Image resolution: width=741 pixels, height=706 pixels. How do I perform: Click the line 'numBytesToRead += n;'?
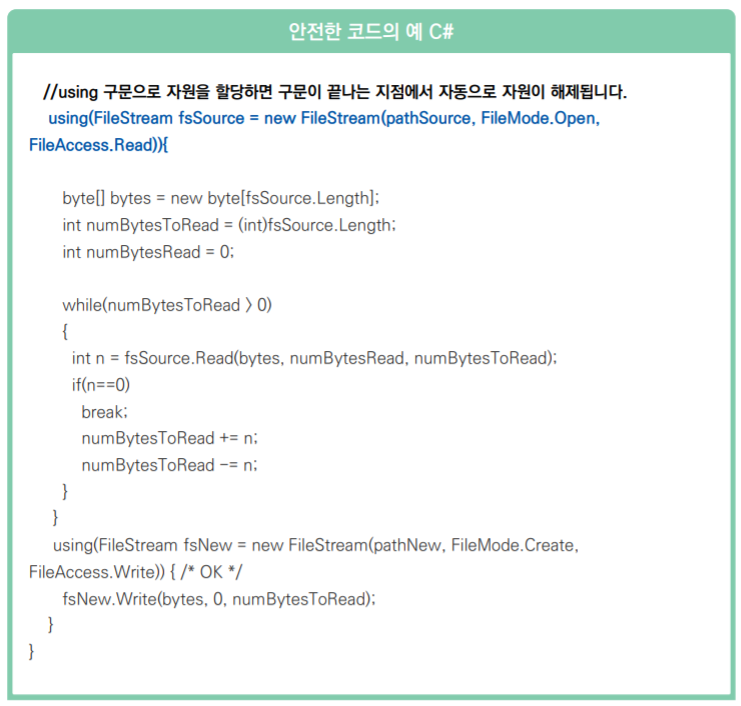[x=170, y=438]
